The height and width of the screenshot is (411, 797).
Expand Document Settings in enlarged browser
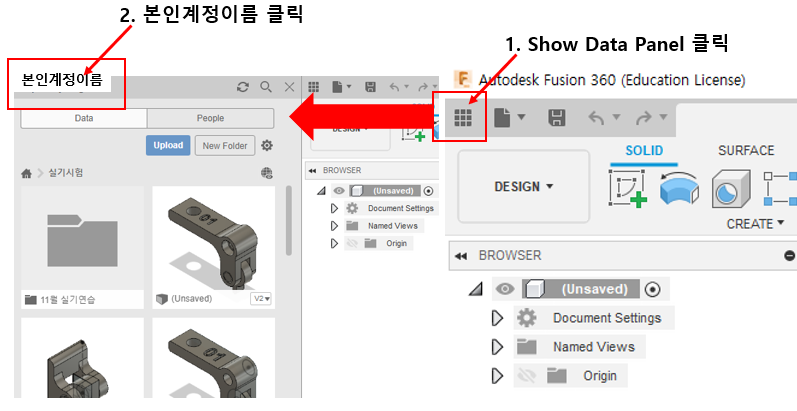click(498, 318)
